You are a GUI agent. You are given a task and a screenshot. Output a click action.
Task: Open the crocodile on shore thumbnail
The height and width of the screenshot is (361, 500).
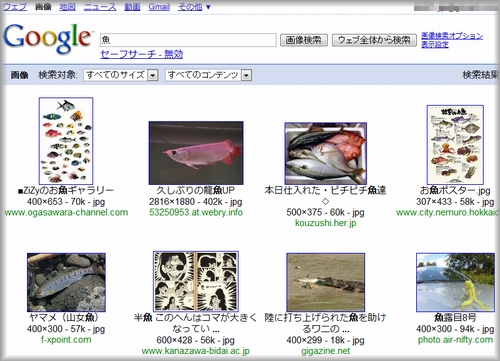pyautogui.click(x=326, y=282)
